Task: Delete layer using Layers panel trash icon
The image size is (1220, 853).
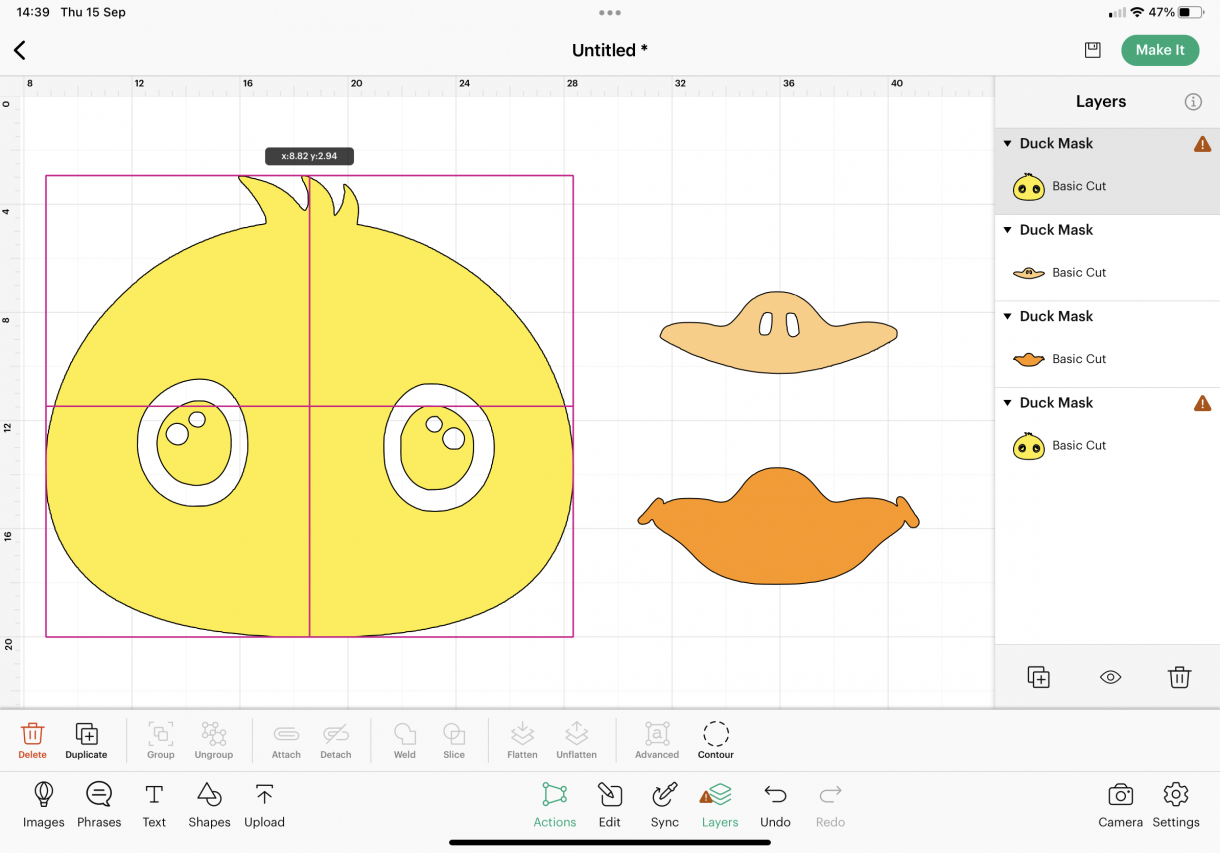Action: pos(1179,677)
